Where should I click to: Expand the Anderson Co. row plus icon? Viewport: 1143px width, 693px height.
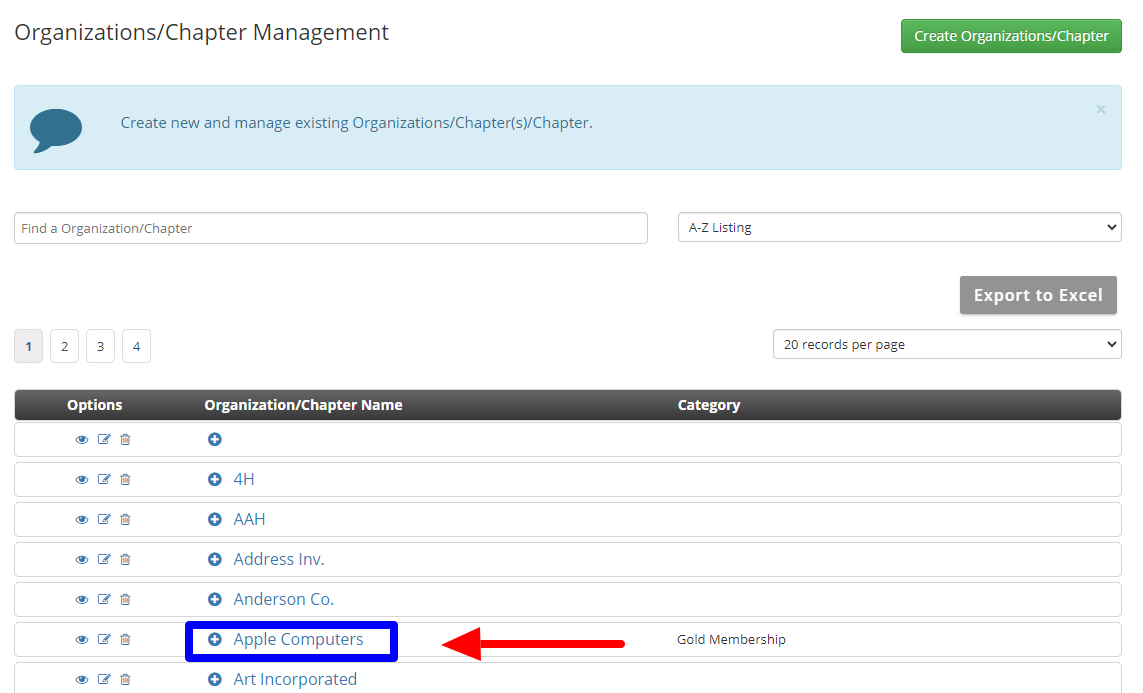214,600
